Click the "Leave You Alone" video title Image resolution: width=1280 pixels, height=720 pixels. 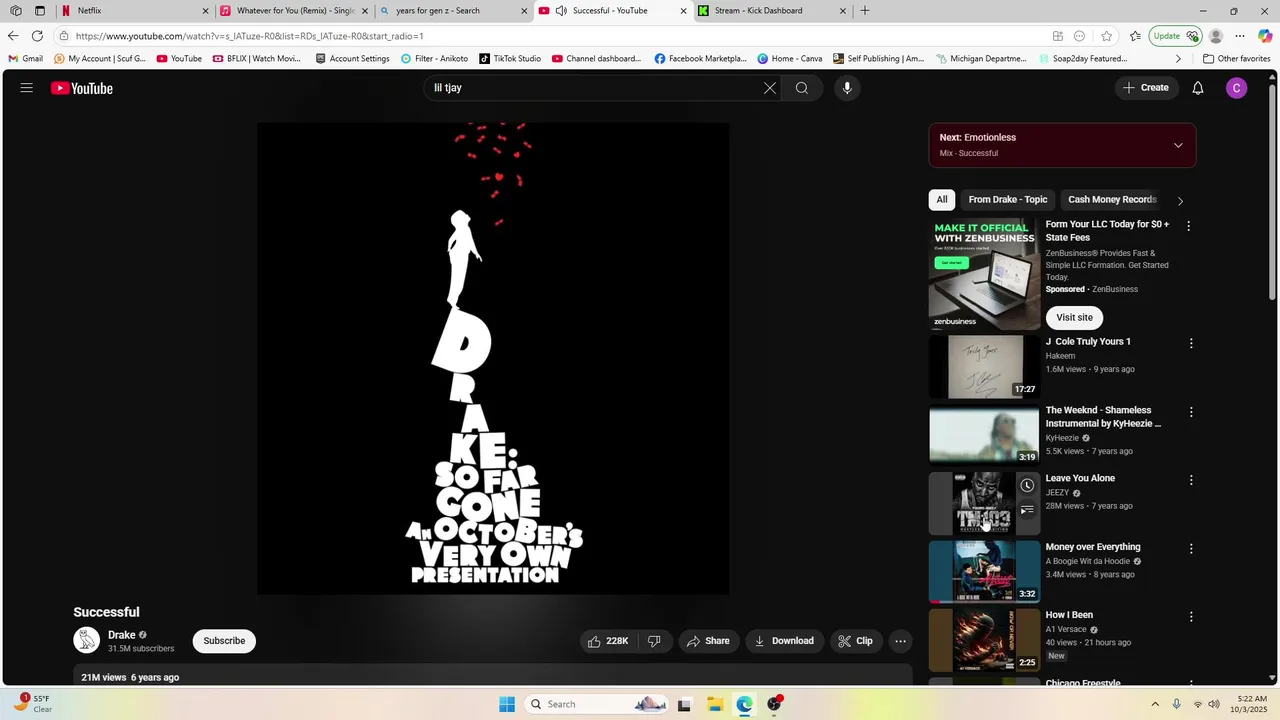[x=1080, y=478]
